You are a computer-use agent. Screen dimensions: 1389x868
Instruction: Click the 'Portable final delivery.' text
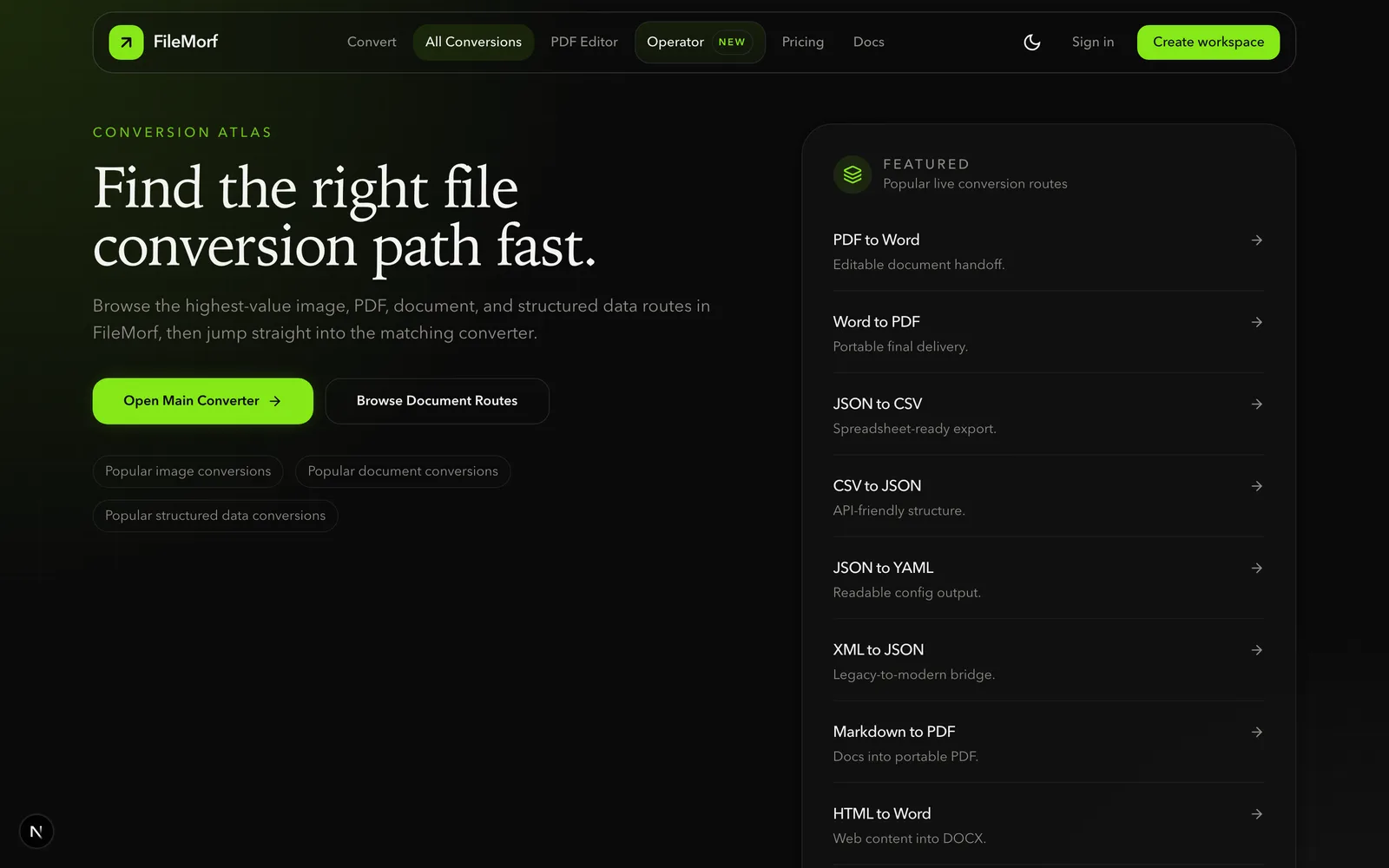pyautogui.click(x=900, y=346)
